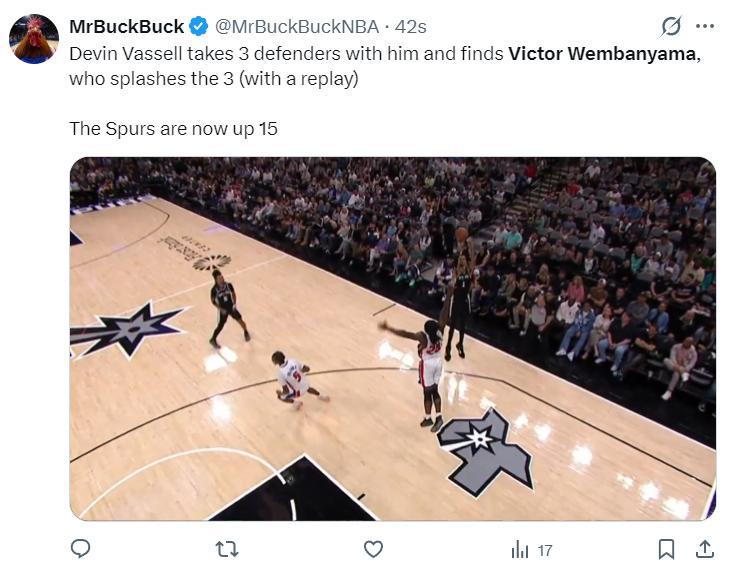
Task: Click the view analytics bar-chart icon
Action: (520, 549)
